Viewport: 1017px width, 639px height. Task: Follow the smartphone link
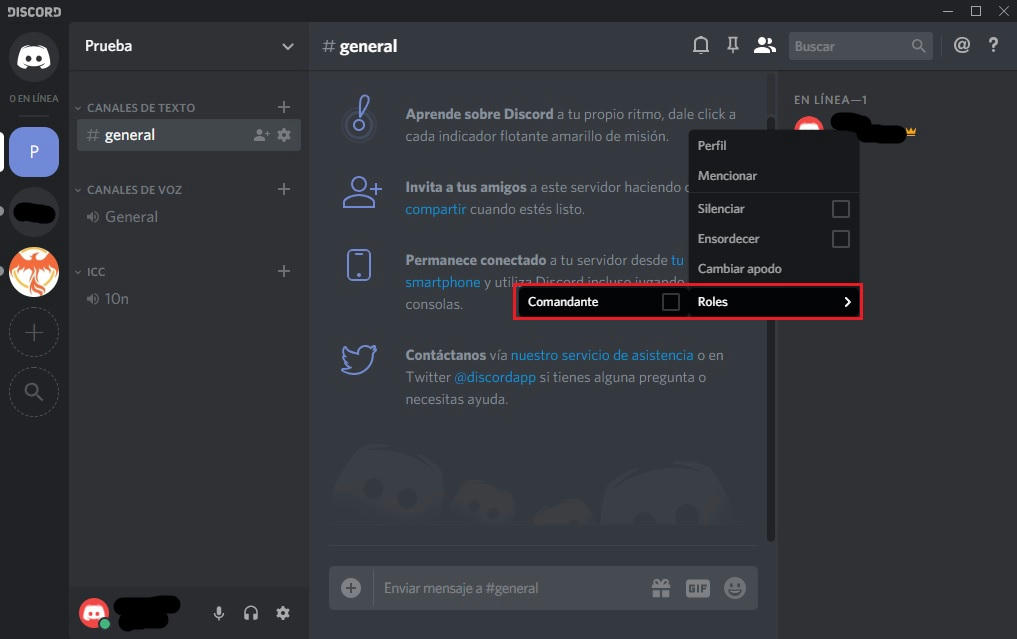click(x=443, y=282)
